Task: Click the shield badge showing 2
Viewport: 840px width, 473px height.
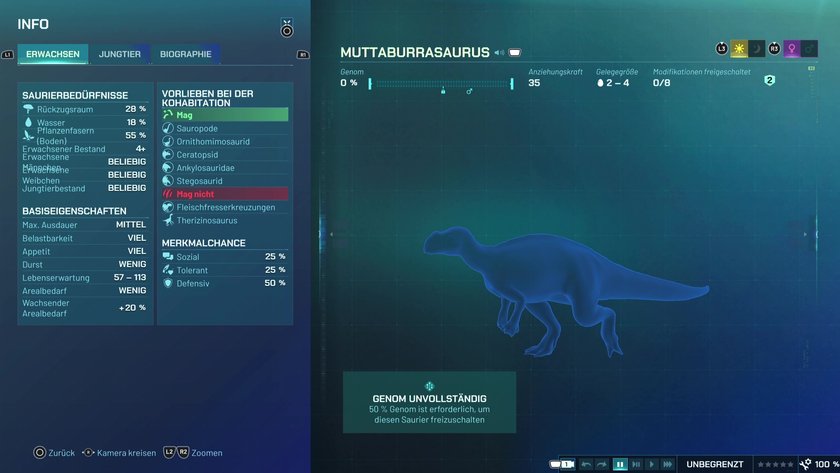Action: tap(770, 80)
